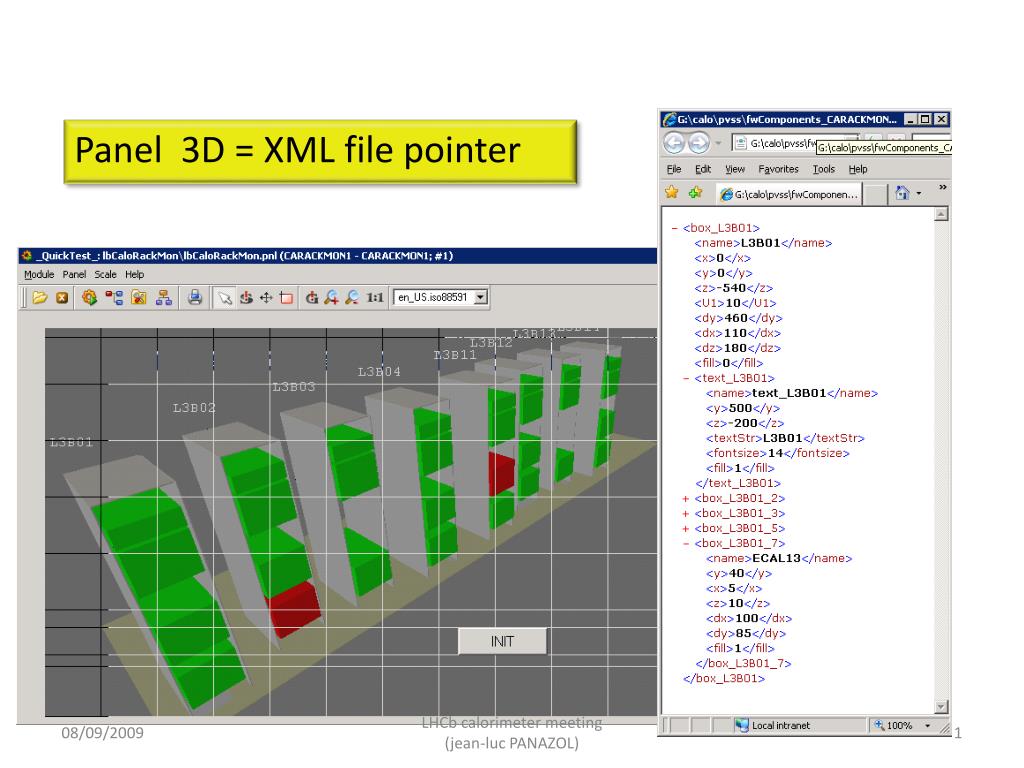Open the Edit menu in Internet Explorer
Viewport: 1024px width, 768px height.
tap(703, 169)
